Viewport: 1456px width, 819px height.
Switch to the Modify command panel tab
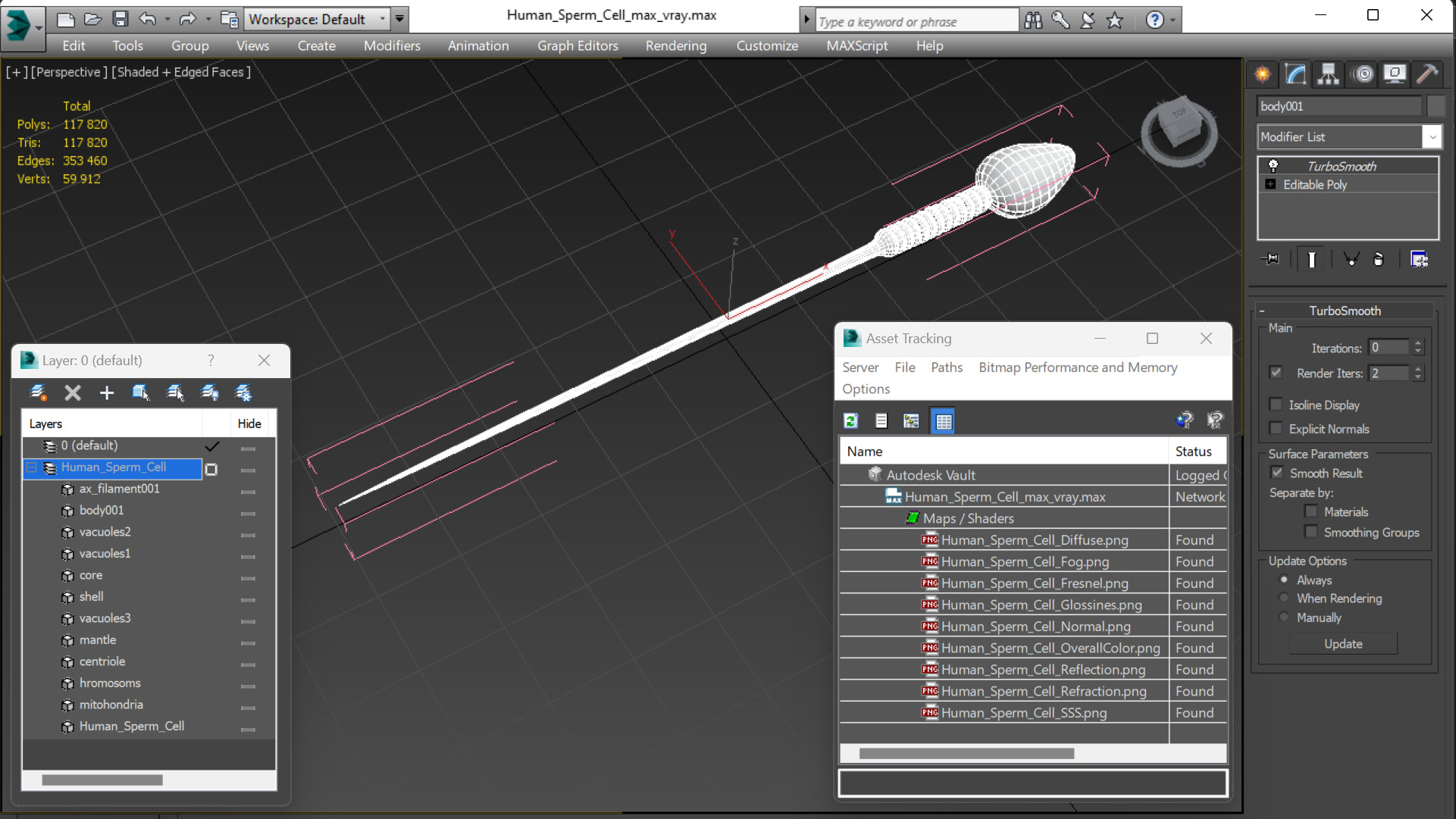tap(1295, 73)
